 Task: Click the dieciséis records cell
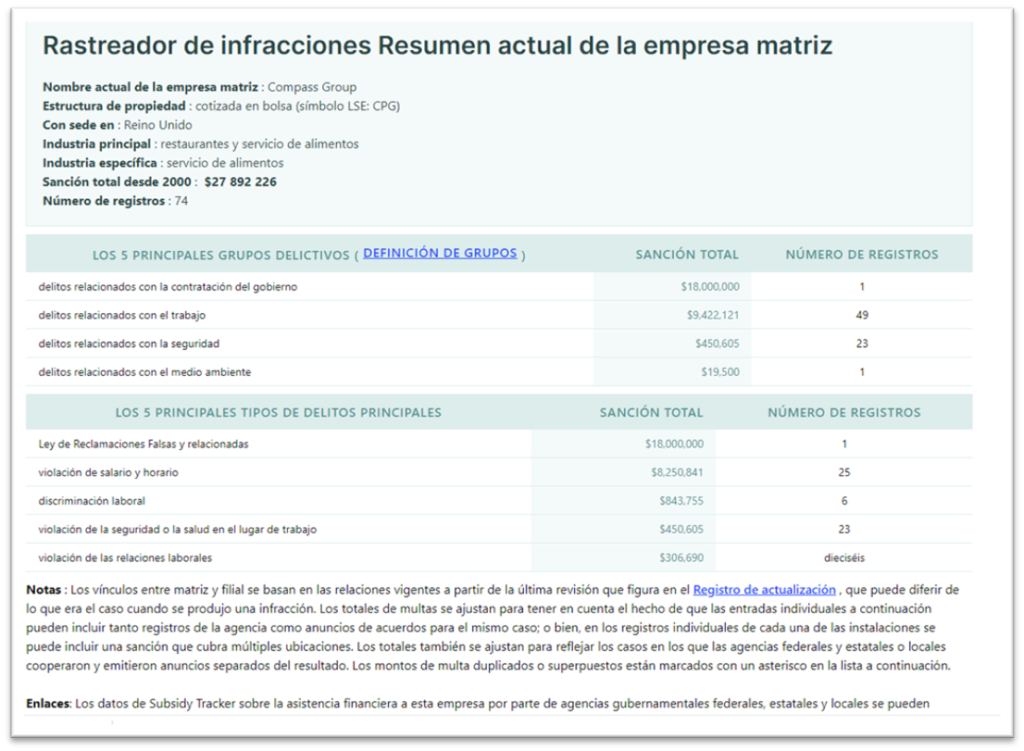click(x=844, y=558)
